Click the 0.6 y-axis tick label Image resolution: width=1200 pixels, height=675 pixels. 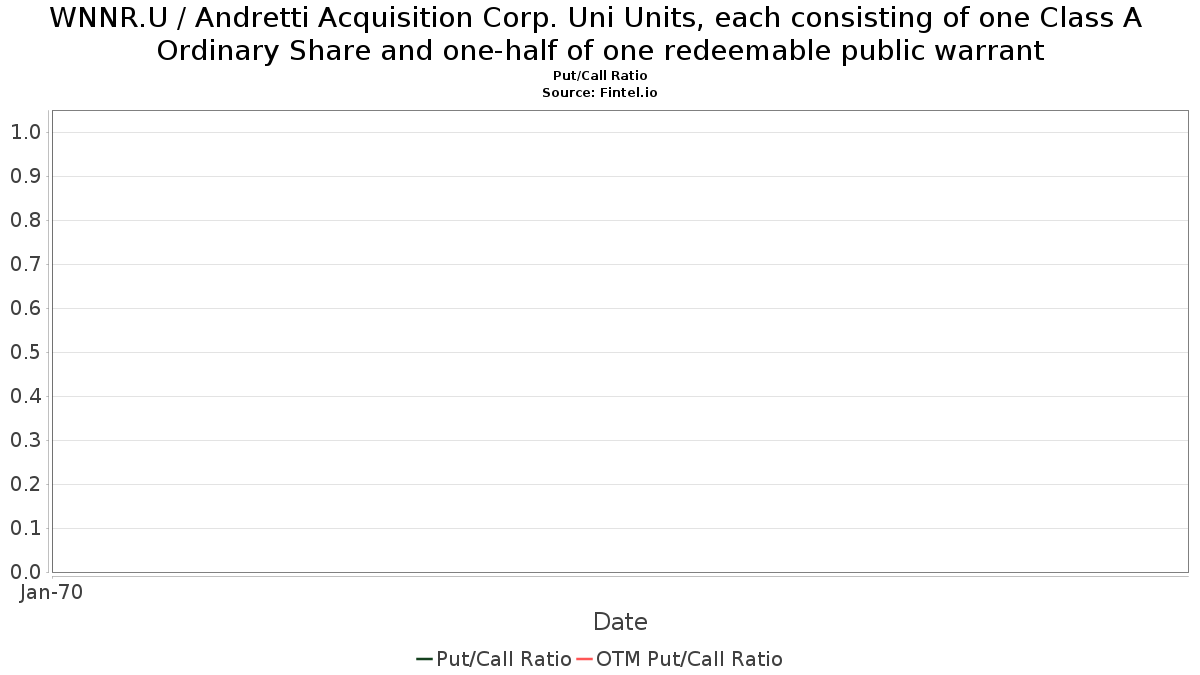click(x=25, y=308)
